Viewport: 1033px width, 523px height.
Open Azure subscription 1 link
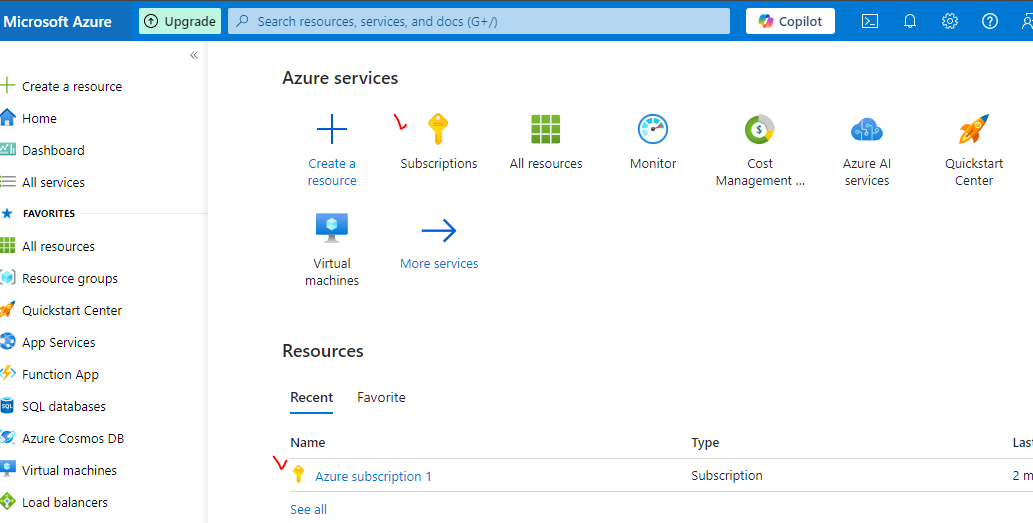tap(374, 476)
